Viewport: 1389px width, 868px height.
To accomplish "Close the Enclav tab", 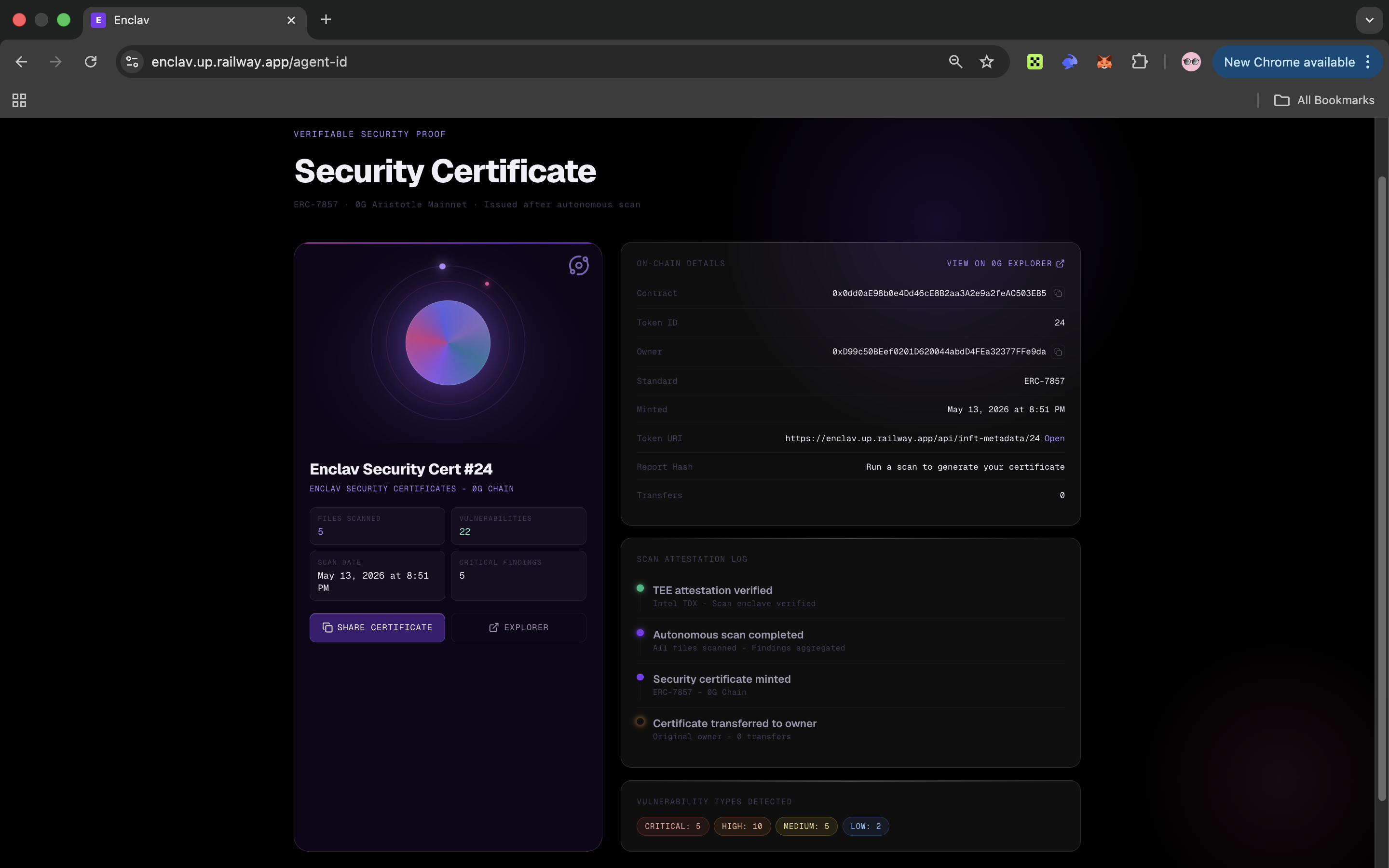I will [x=291, y=20].
